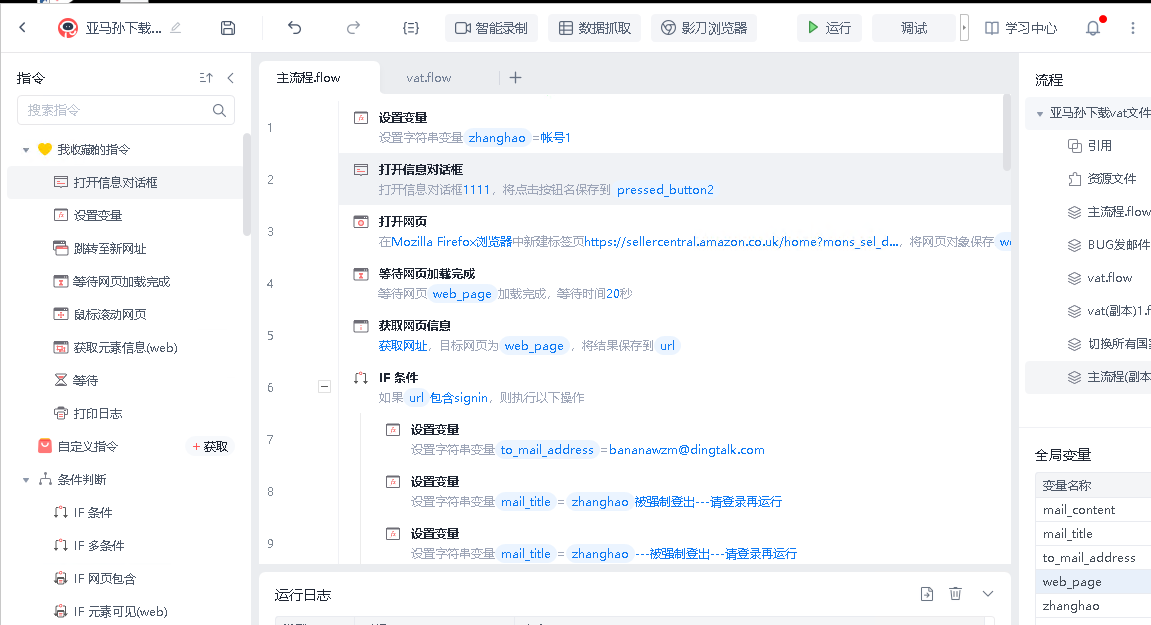Open the variables {≡} icon
Image resolution: width=1151 pixels, height=625 pixels.
click(x=410, y=28)
